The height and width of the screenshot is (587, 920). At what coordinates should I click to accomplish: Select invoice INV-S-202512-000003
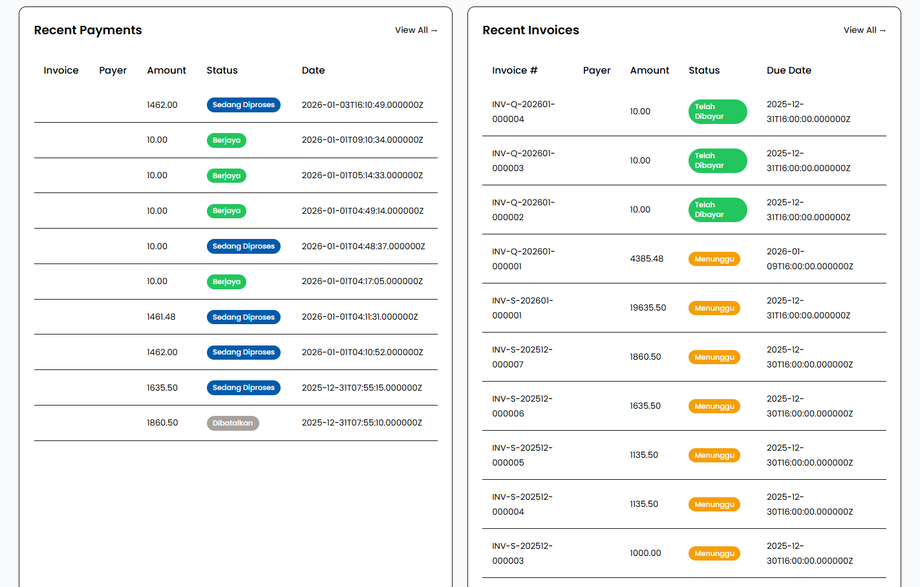point(523,552)
